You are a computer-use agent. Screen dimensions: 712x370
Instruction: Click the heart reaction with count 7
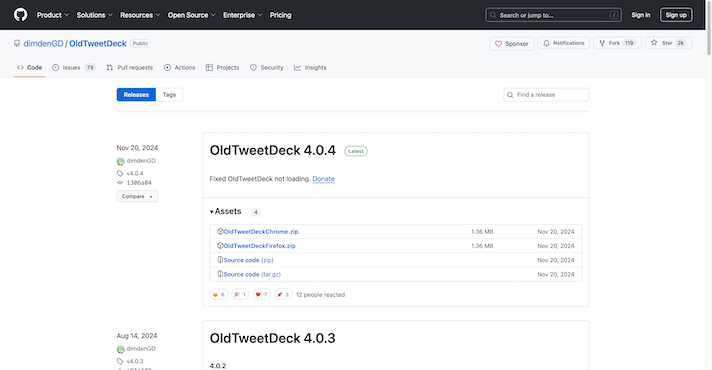261,295
